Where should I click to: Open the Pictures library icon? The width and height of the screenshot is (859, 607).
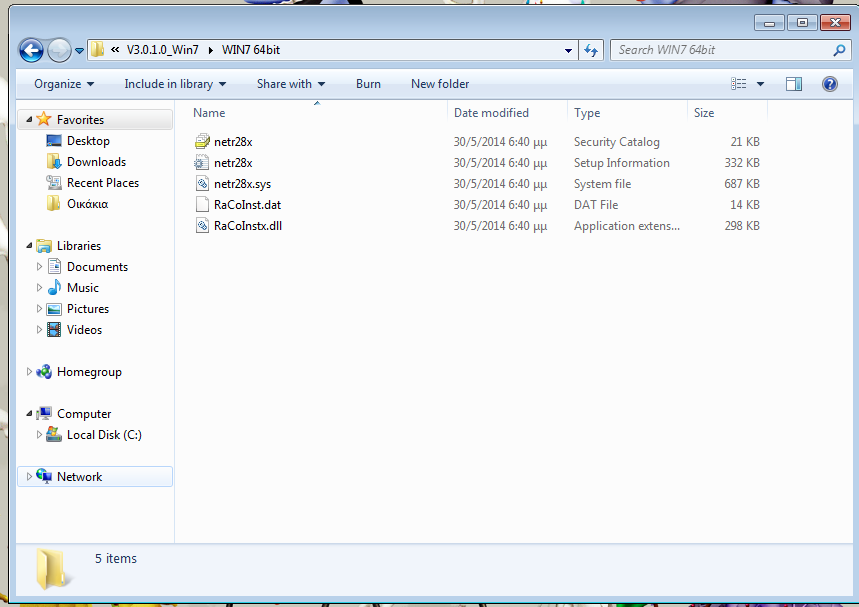pos(54,309)
